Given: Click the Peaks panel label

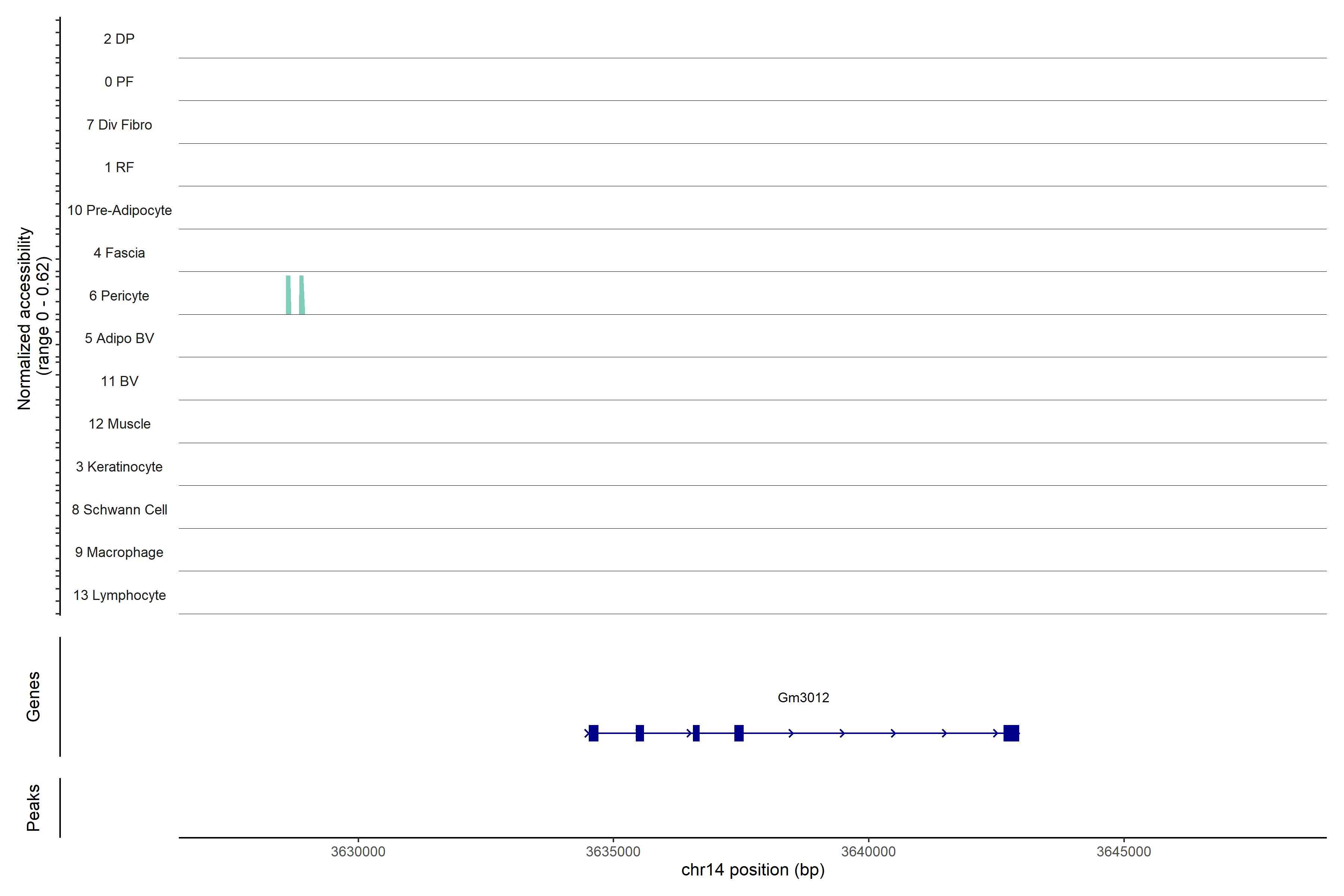Looking at the screenshot, I should tap(33, 808).
